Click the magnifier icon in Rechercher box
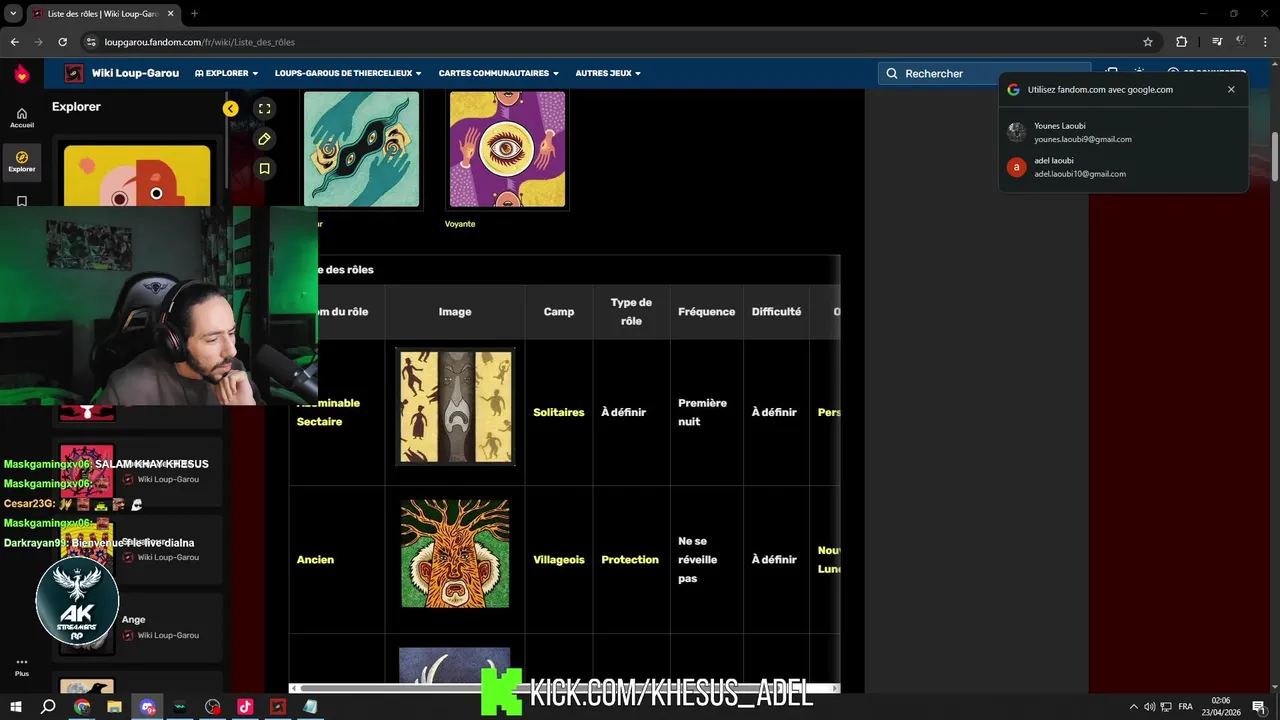This screenshot has width=1280, height=720. pos(892,73)
